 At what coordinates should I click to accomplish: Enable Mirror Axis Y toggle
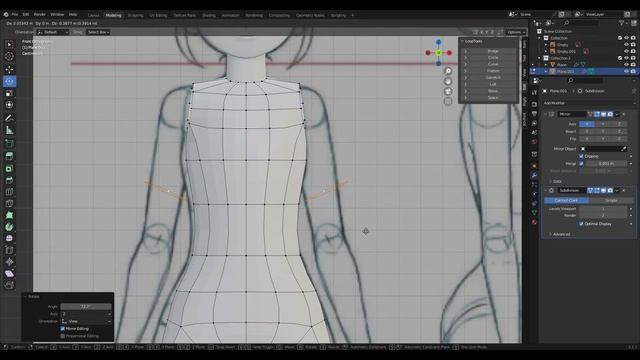603,124
